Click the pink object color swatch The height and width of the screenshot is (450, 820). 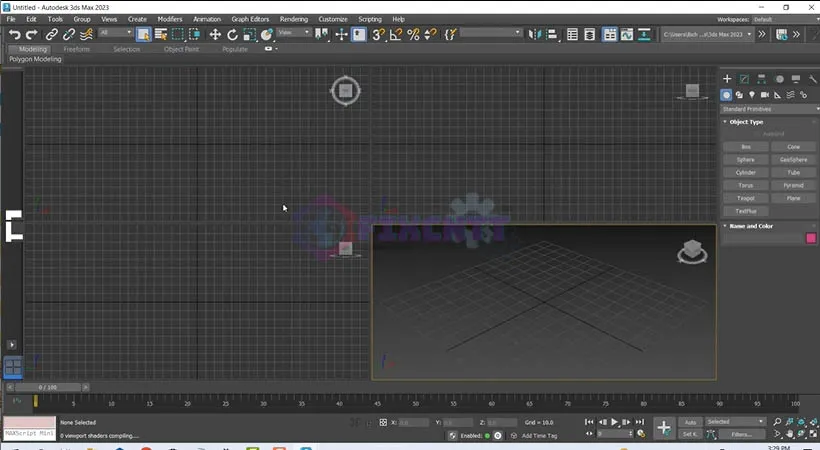pos(810,238)
